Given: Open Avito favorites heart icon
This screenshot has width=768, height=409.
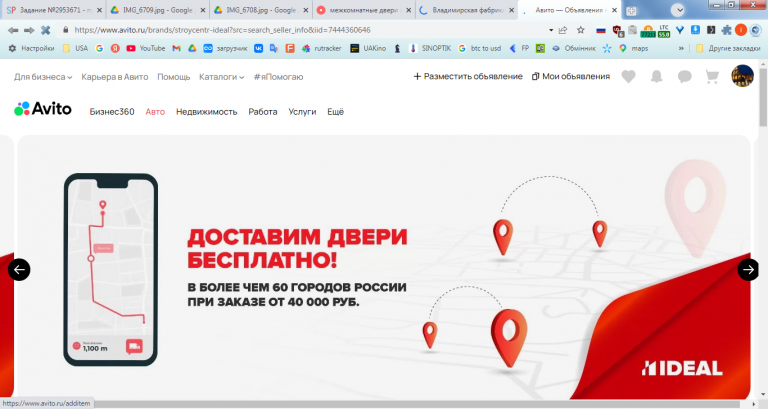Looking at the screenshot, I should (x=628, y=76).
